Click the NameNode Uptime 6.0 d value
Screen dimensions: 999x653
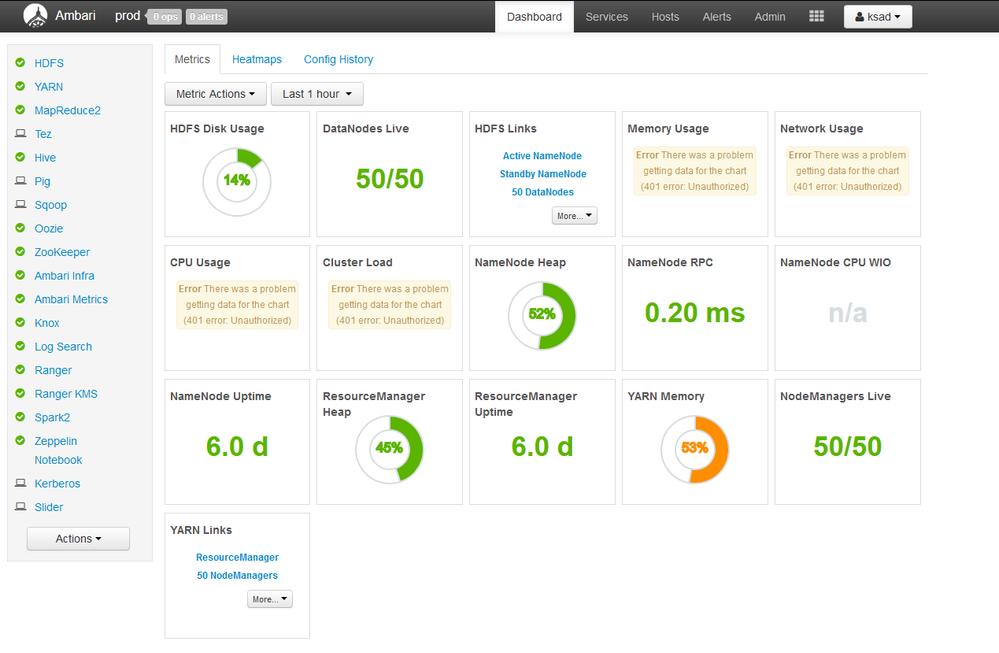[x=237, y=446]
